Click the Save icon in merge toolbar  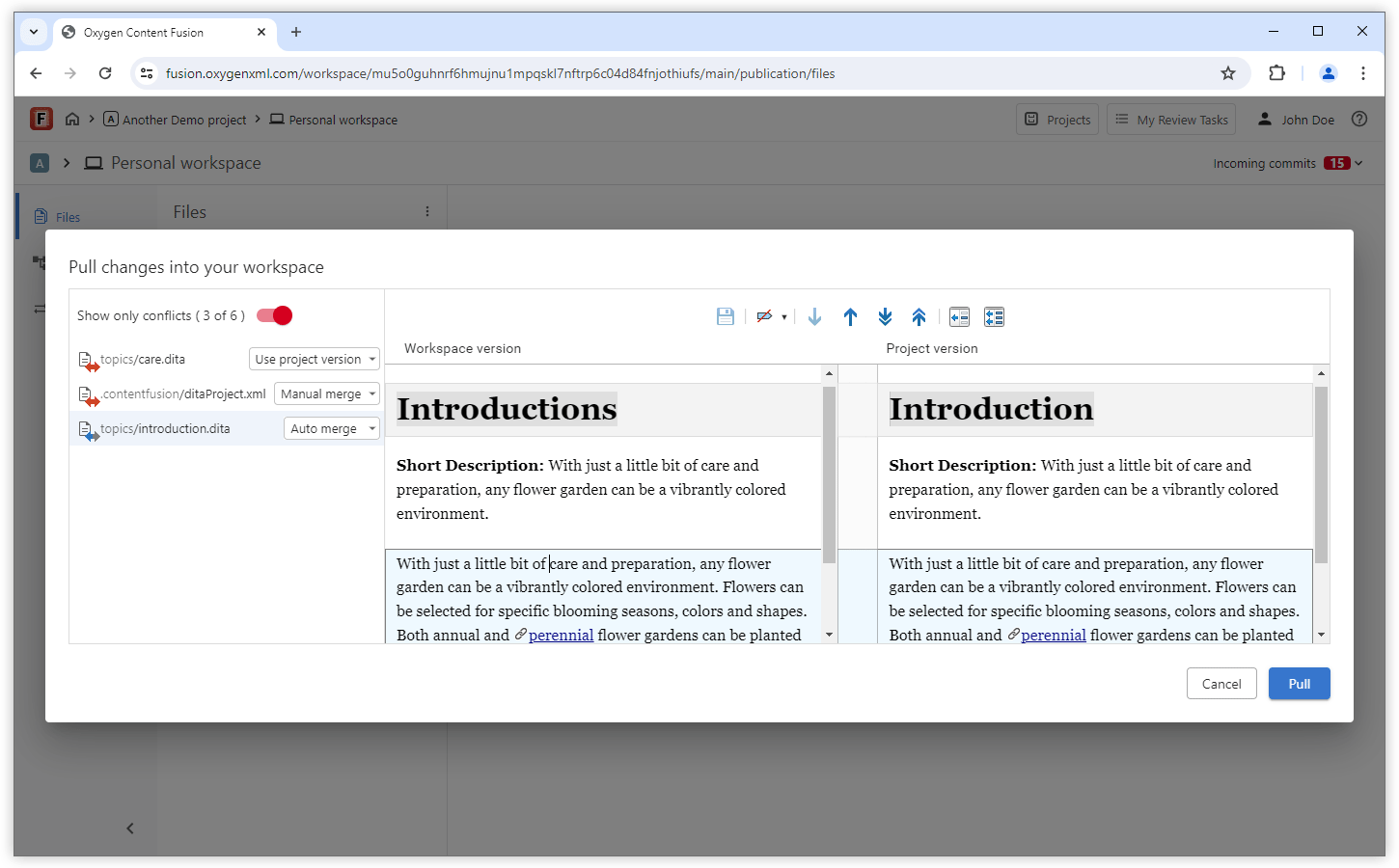726,316
